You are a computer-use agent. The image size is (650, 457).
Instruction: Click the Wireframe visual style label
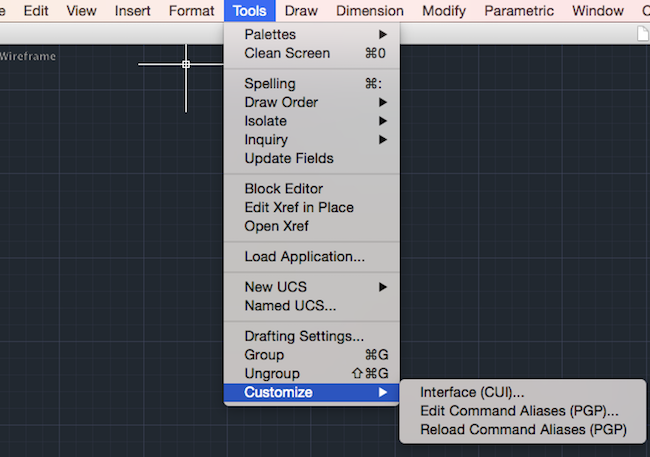point(28,56)
